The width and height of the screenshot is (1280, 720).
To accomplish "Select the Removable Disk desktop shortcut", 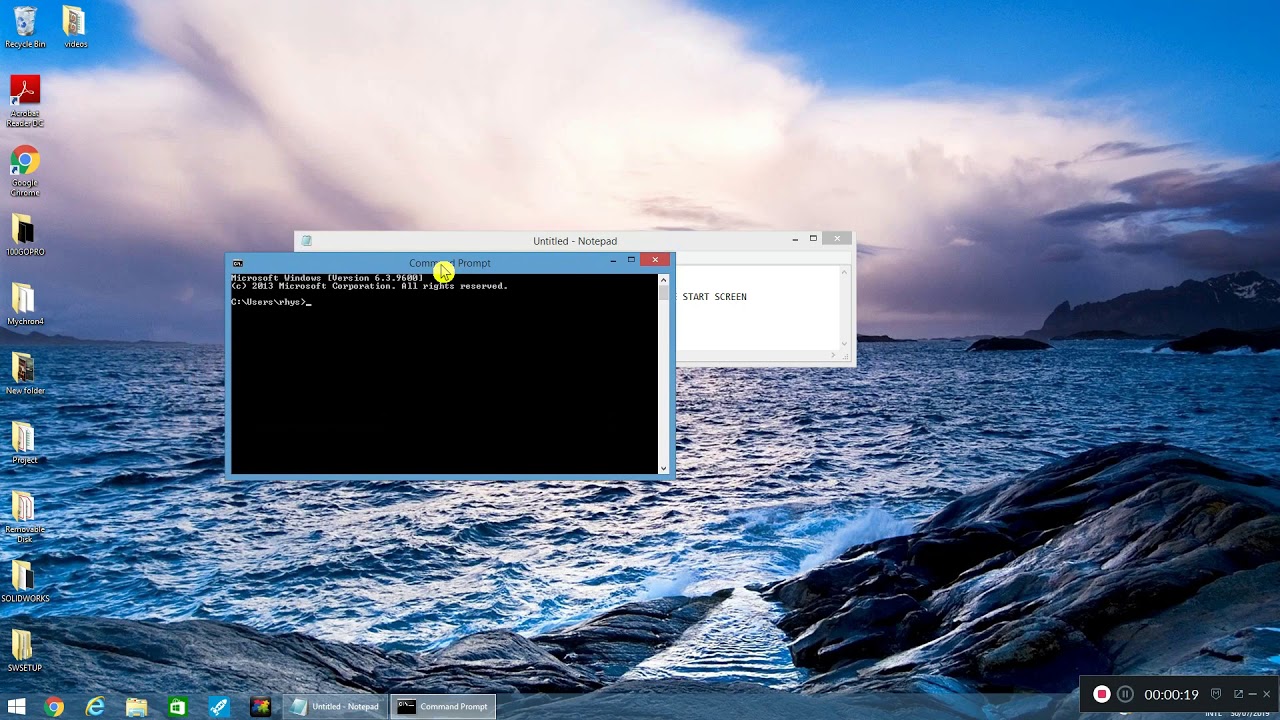I will (25, 517).
